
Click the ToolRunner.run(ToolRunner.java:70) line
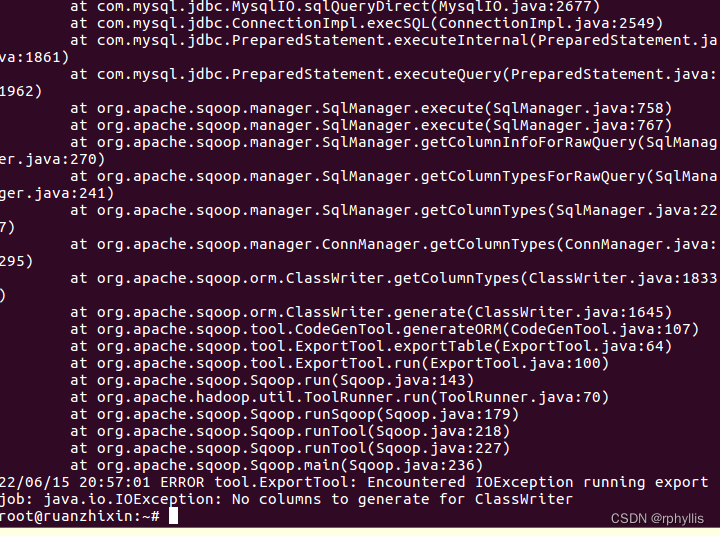pyautogui.click(x=339, y=397)
